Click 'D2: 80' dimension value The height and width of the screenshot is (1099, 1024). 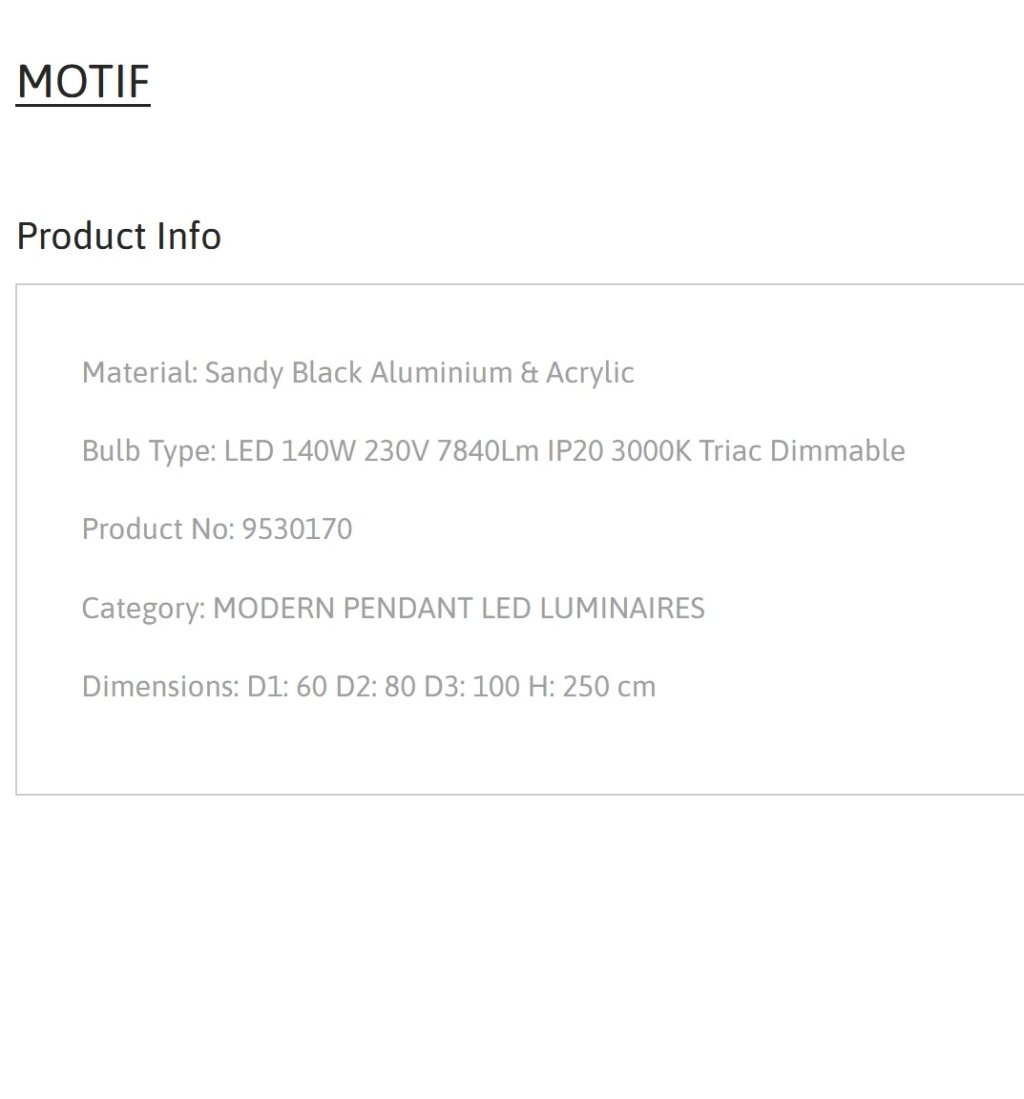(376, 687)
